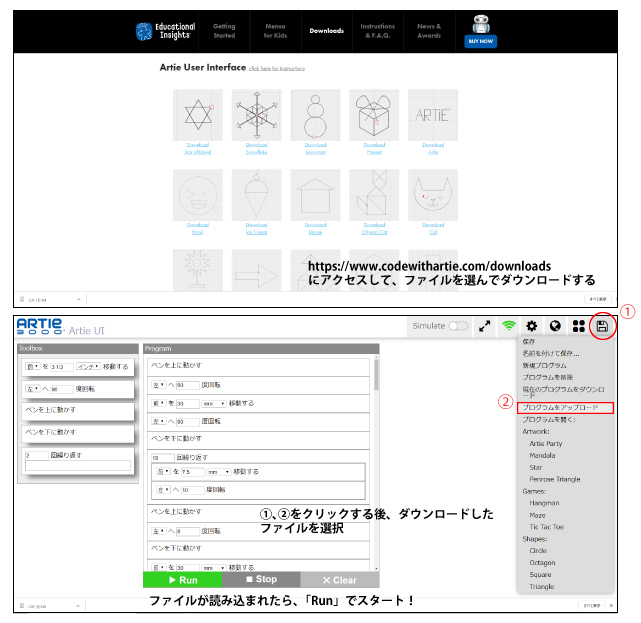Click the green Run button

182,580
